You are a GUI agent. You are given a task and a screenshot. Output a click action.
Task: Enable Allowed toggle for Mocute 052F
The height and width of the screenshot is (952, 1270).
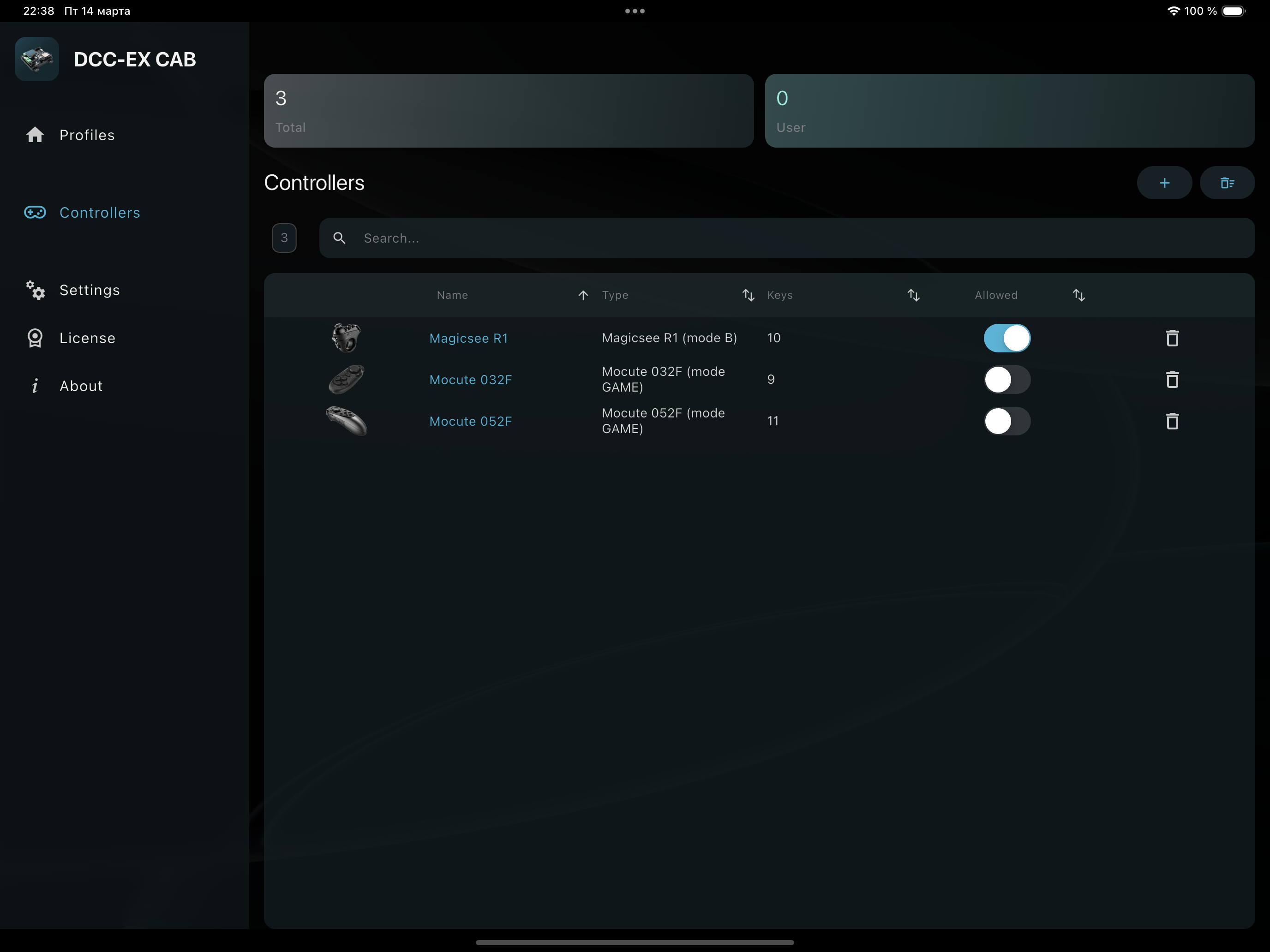1007,421
